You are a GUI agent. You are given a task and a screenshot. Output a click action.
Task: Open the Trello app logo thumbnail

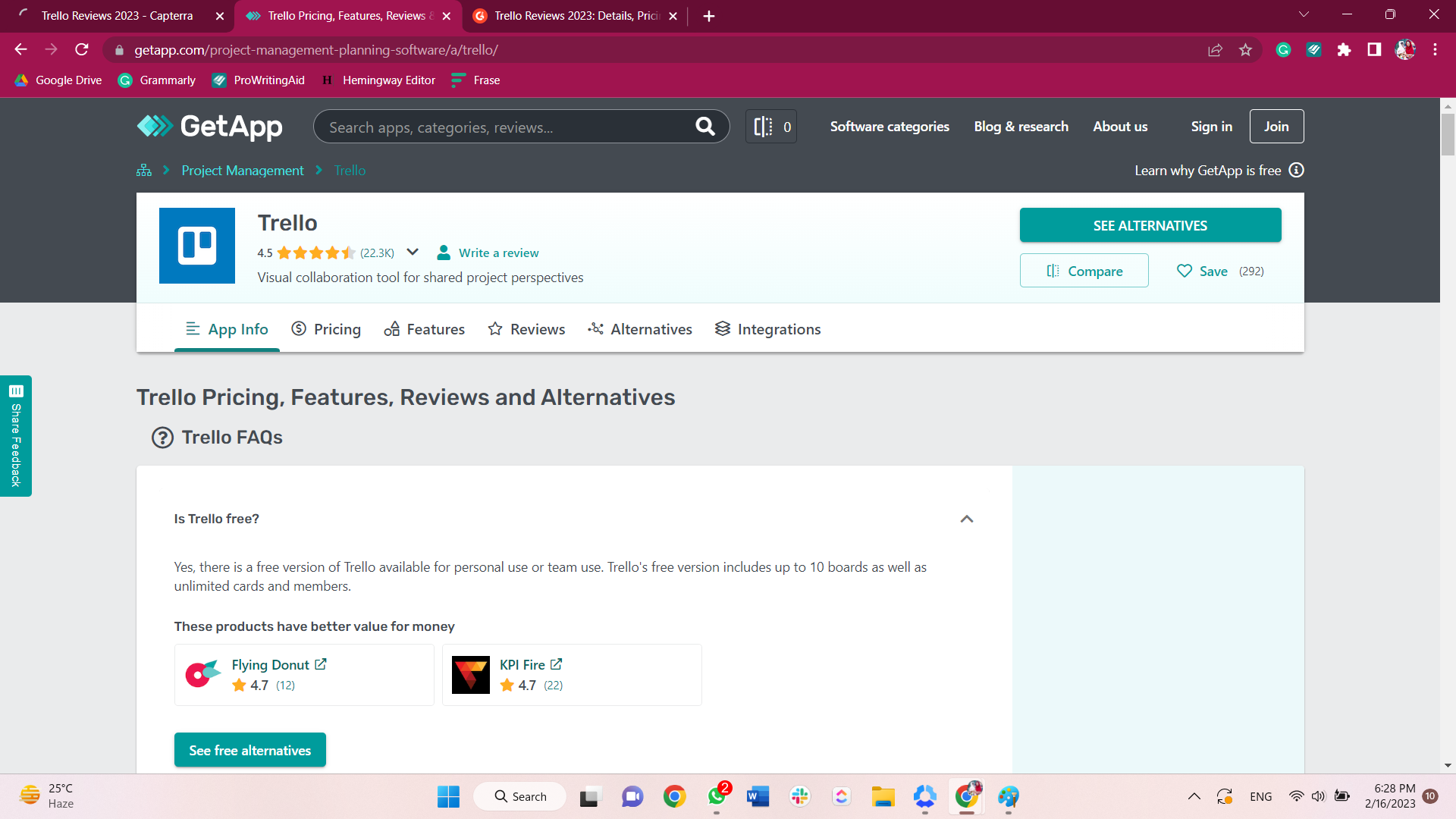click(196, 245)
